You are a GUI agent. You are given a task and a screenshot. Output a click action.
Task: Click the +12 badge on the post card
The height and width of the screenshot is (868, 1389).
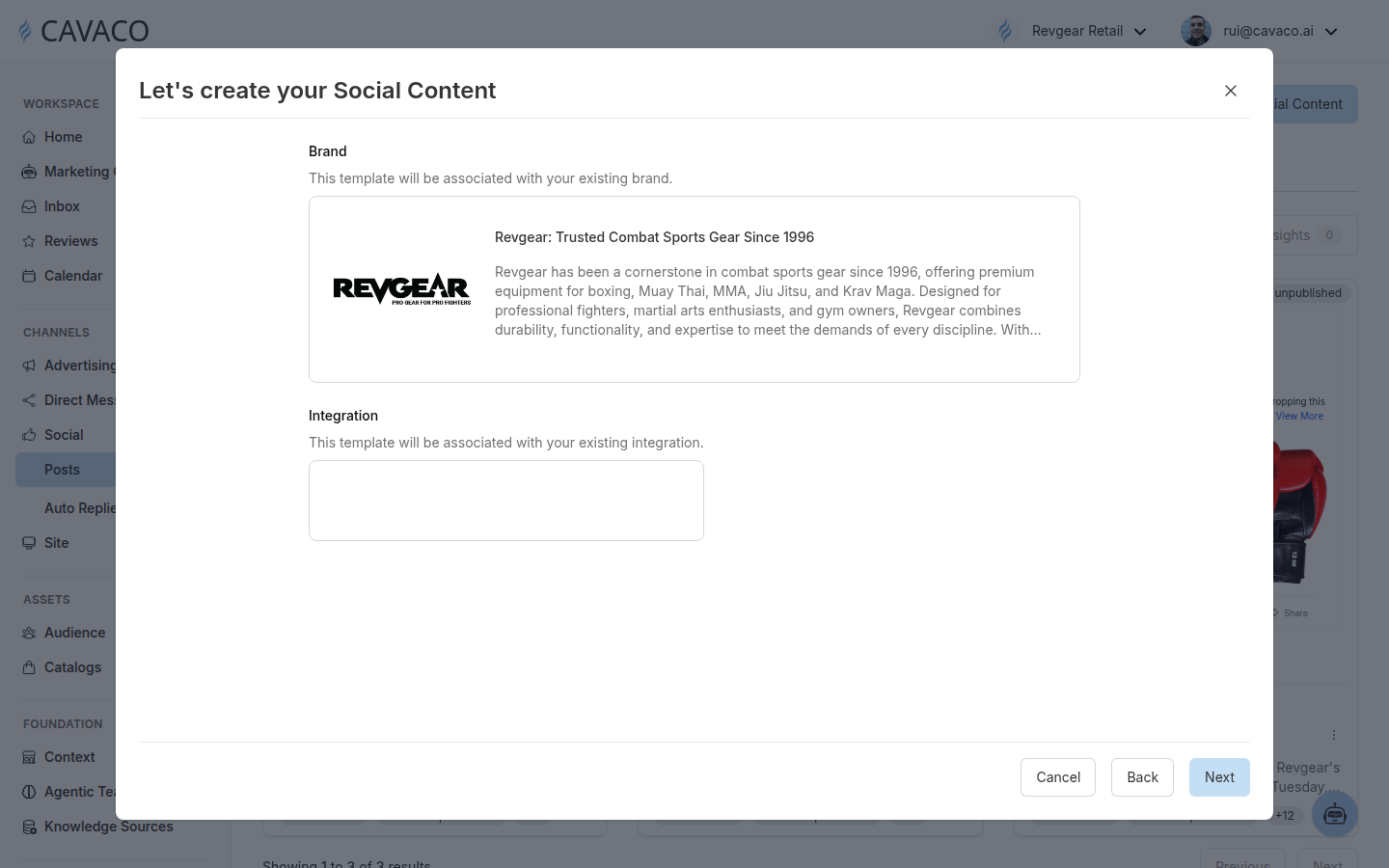pyautogui.click(x=1285, y=816)
